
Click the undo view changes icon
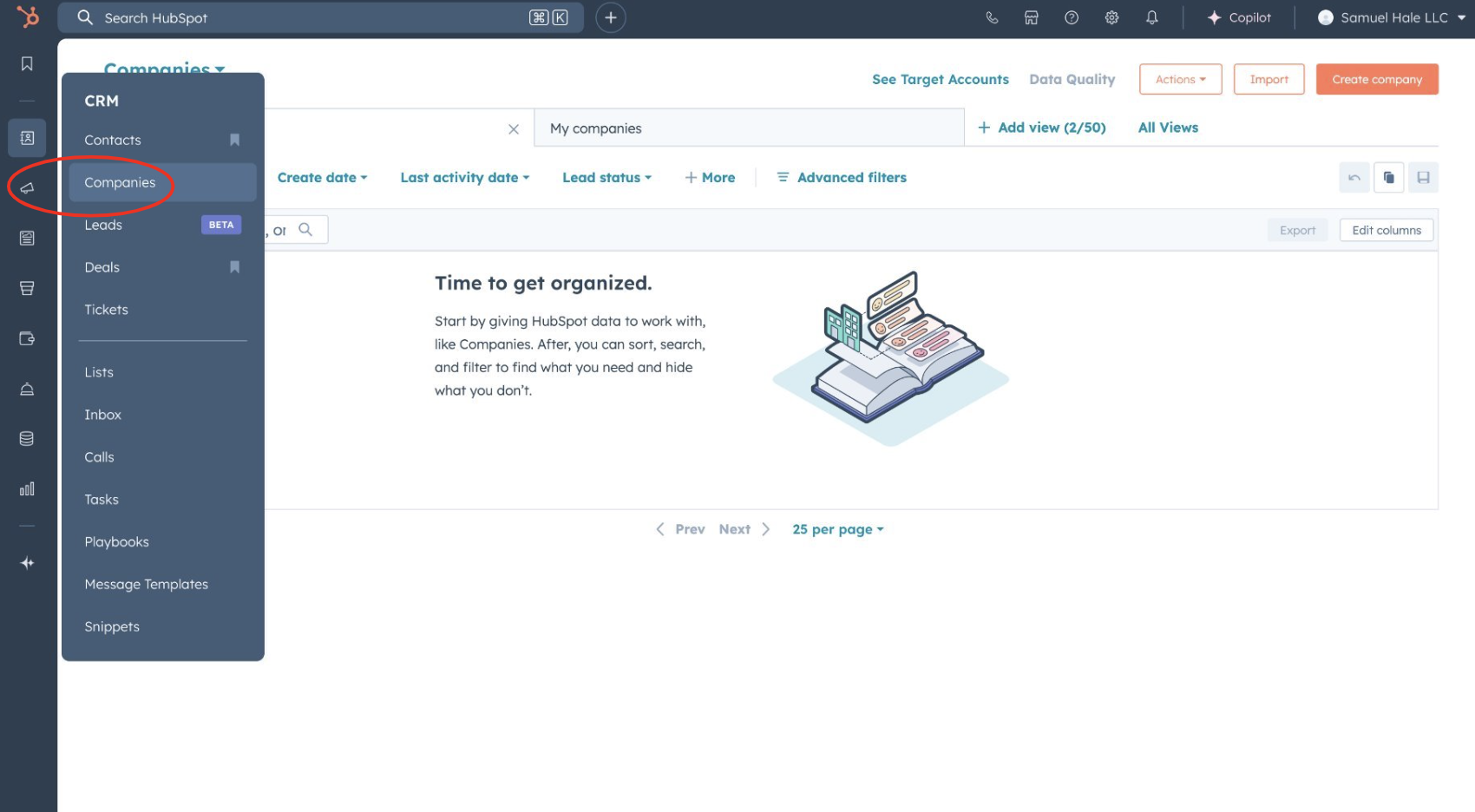[x=1354, y=178]
